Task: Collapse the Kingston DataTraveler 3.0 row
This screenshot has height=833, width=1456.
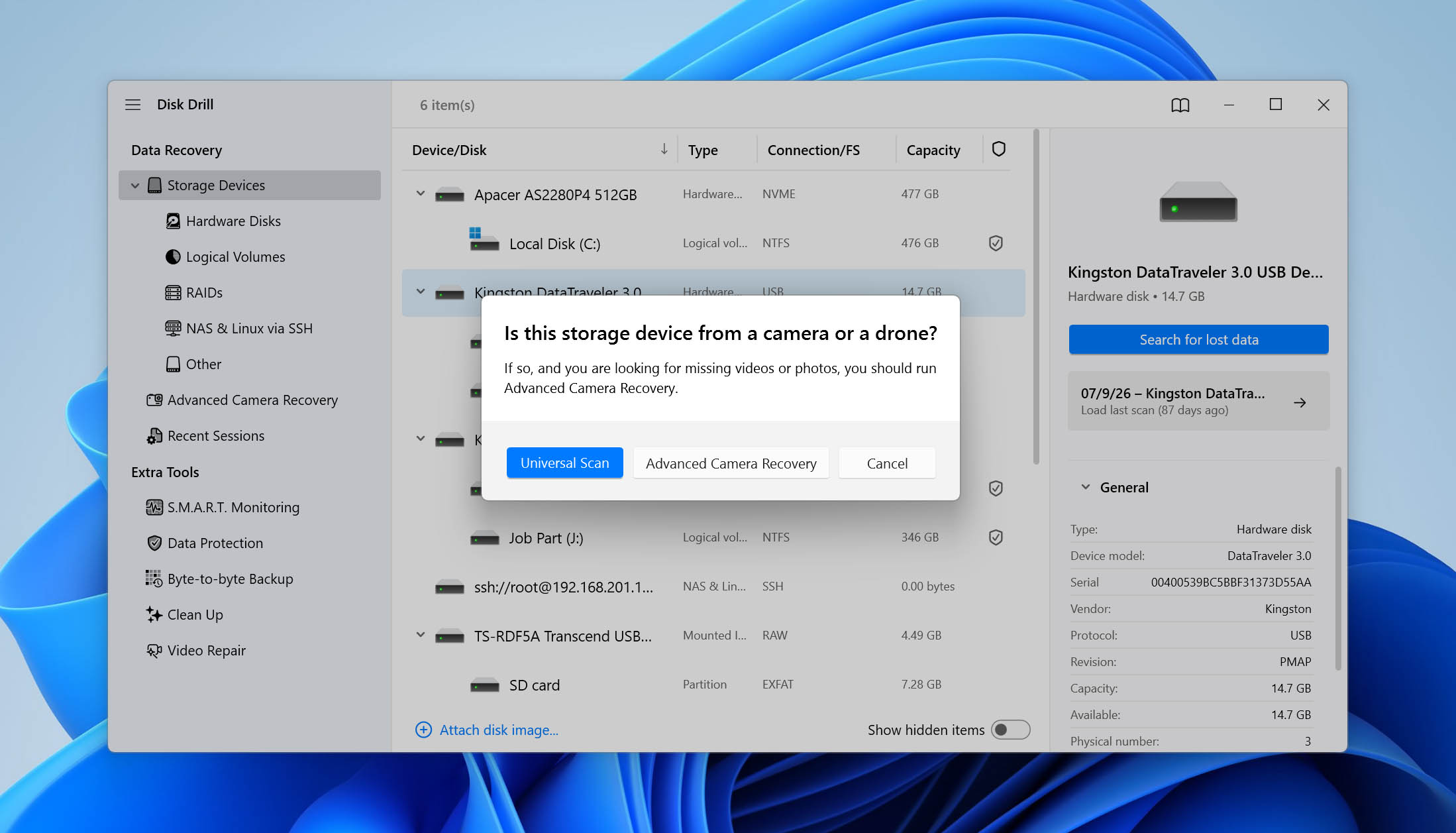Action: coord(421,292)
